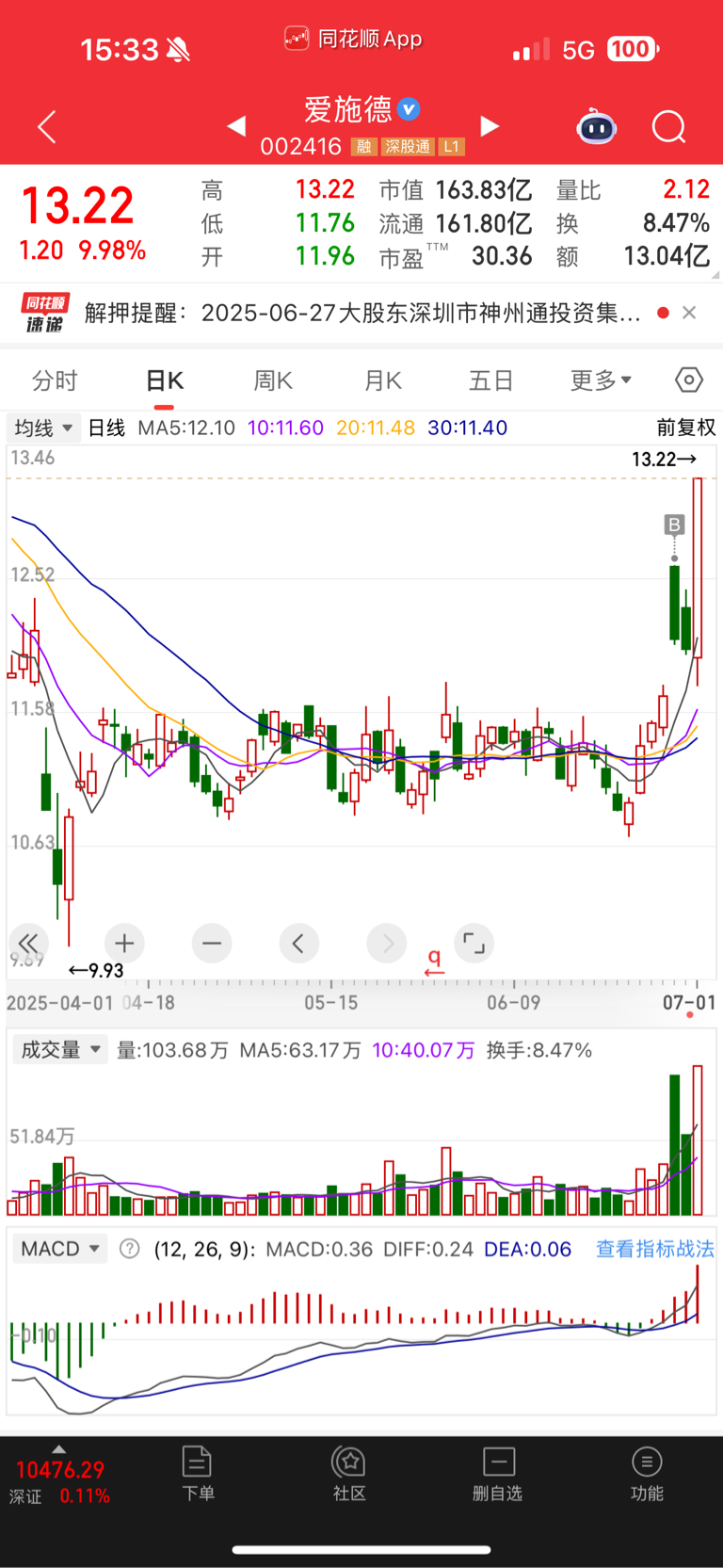Switch to next stock with right triangle
The image size is (723, 1568).
coord(490,125)
